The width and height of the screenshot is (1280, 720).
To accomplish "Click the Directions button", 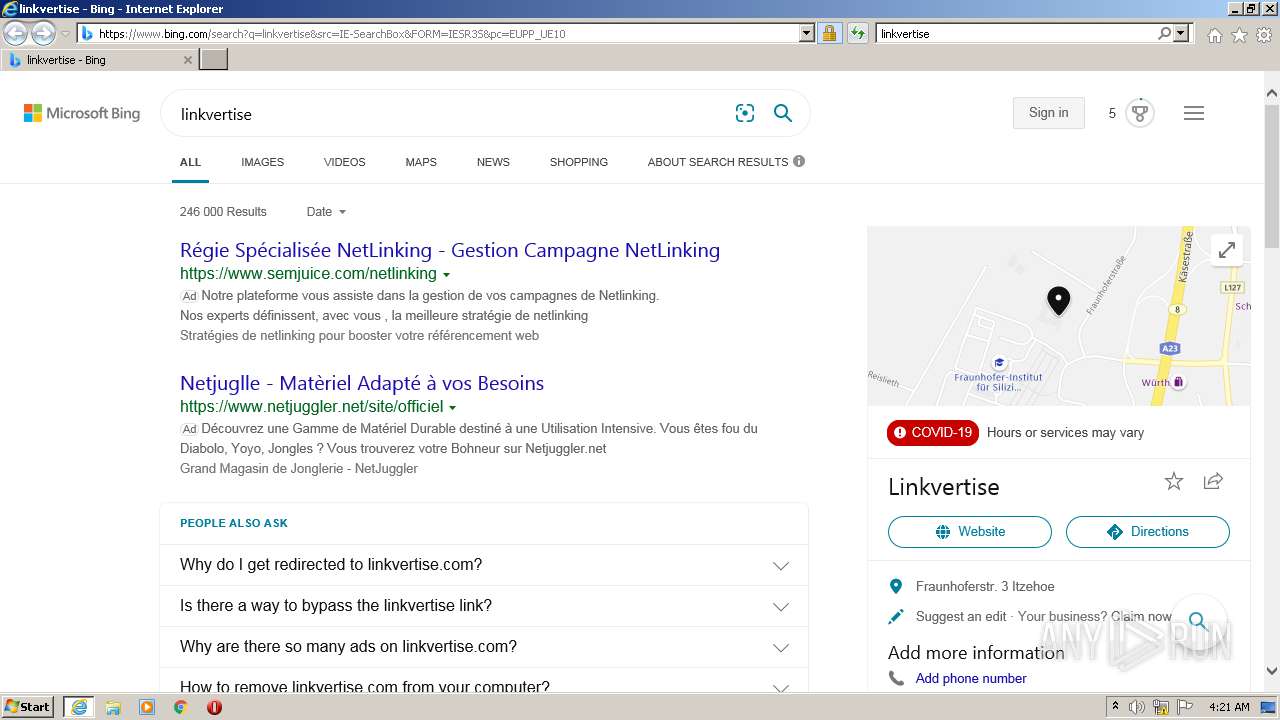I will click(1147, 532).
